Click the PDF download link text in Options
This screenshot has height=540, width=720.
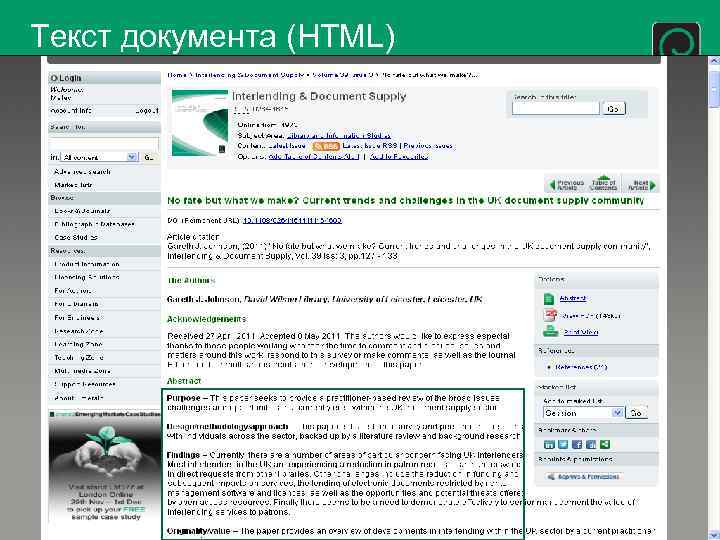[x=591, y=316]
